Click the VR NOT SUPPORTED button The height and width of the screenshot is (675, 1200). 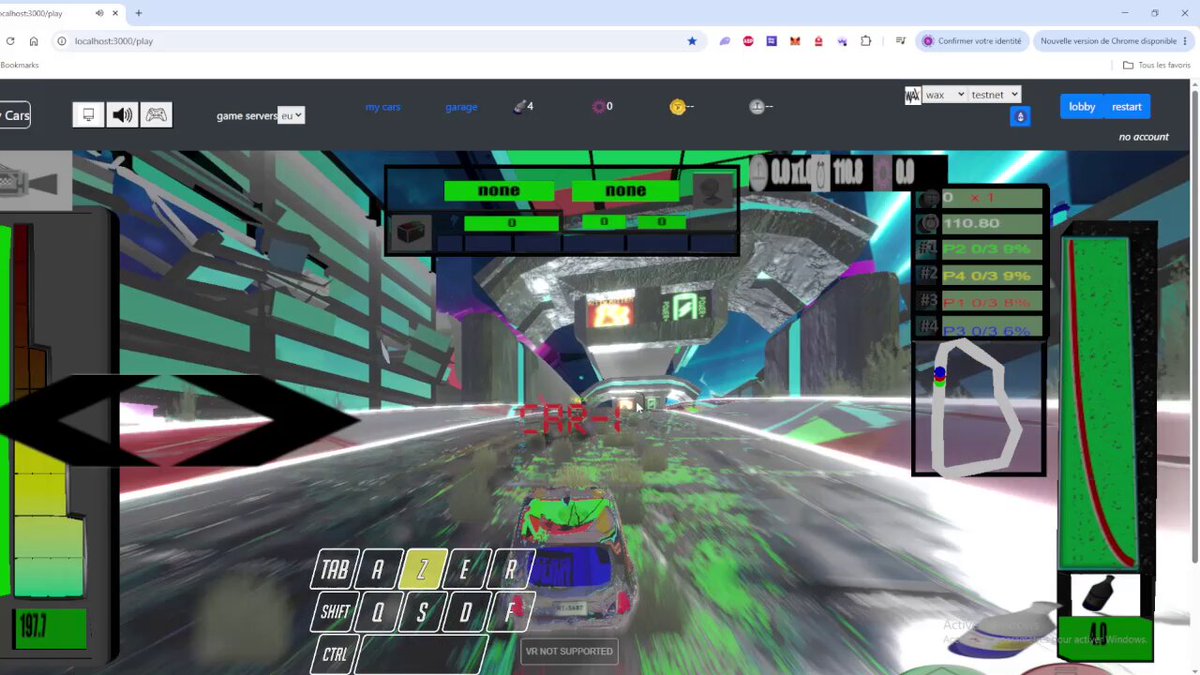click(x=569, y=651)
